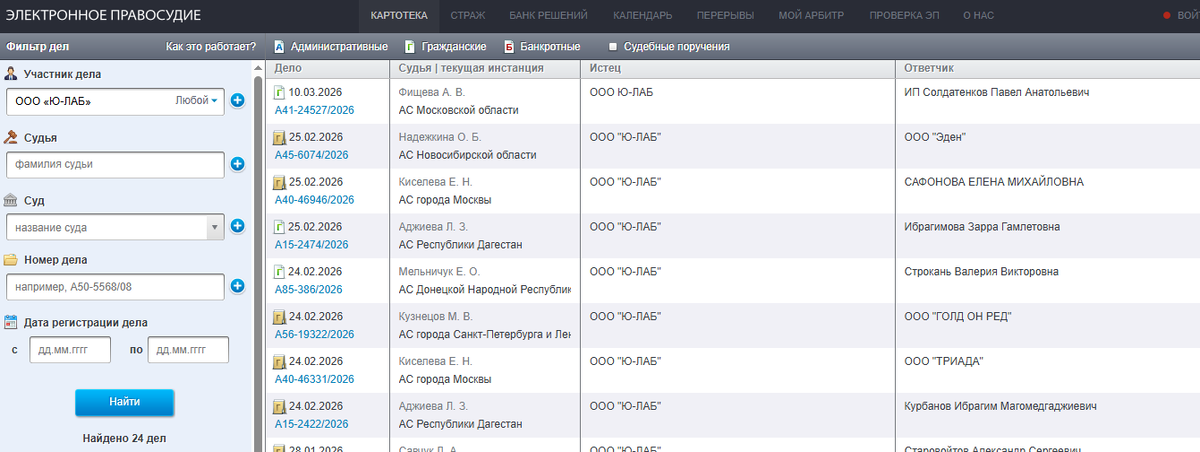Switch to the Страж tab
The width and height of the screenshot is (1200, 452).
(468, 16)
